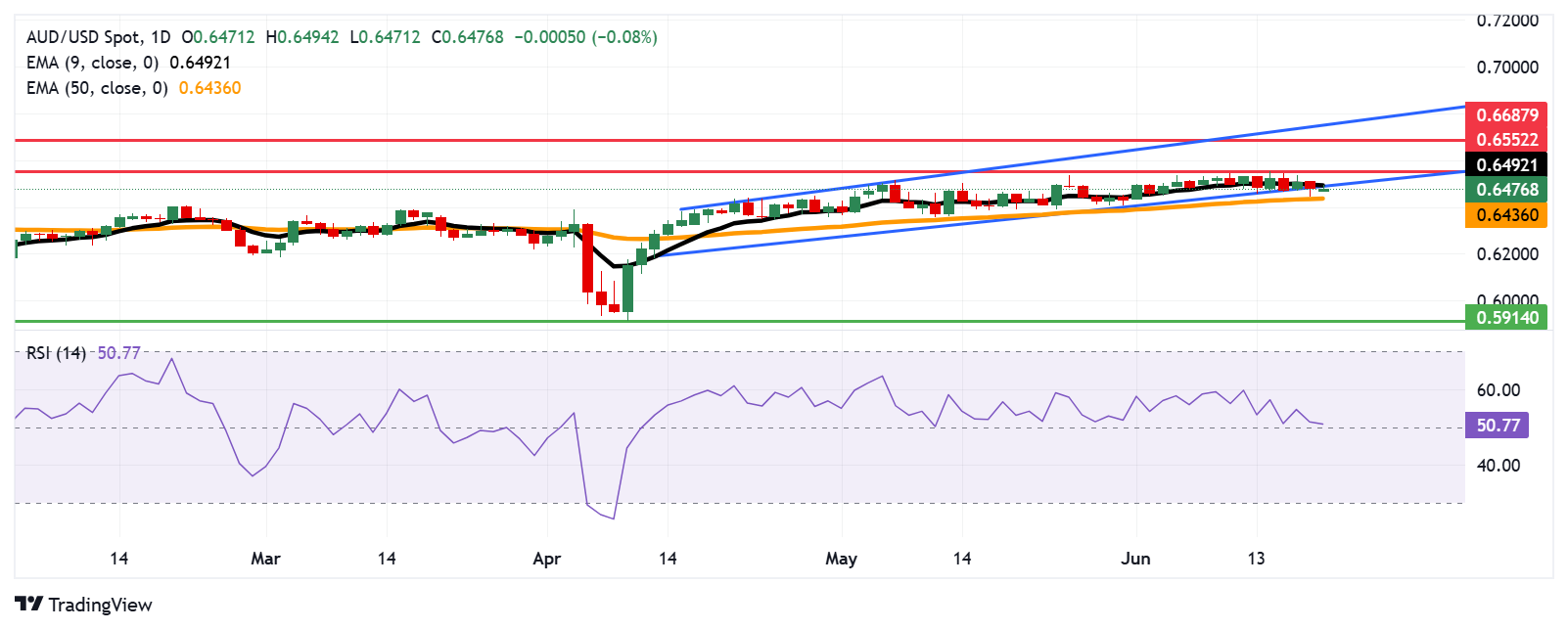1568x630 pixels.
Task: Click the green 0.64768 current price tag
Action: point(1506,190)
